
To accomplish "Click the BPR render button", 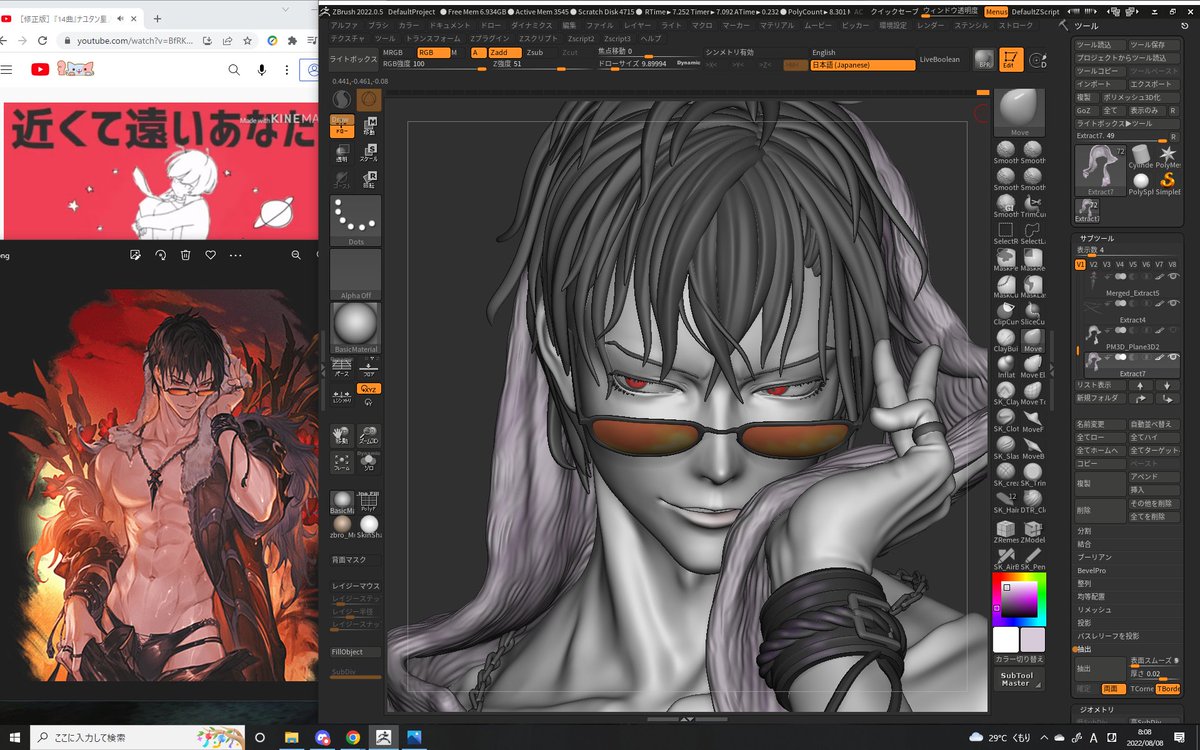I will pyautogui.click(x=984, y=59).
